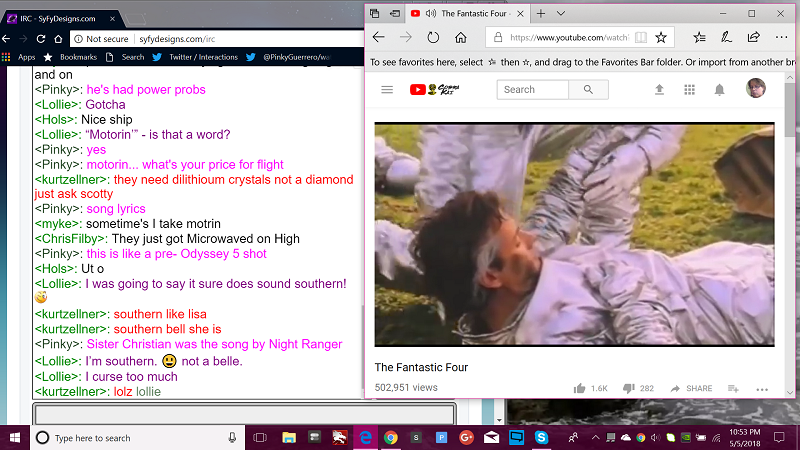Open File Explorer from the taskbar

tap(289, 438)
